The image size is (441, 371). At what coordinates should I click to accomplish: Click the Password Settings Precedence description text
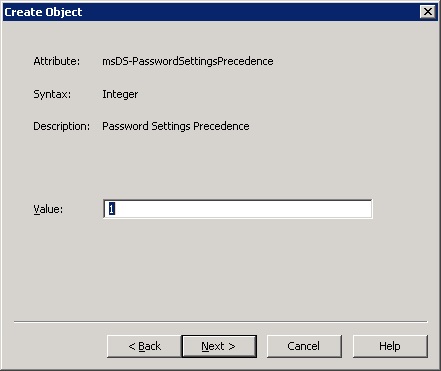click(x=176, y=126)
